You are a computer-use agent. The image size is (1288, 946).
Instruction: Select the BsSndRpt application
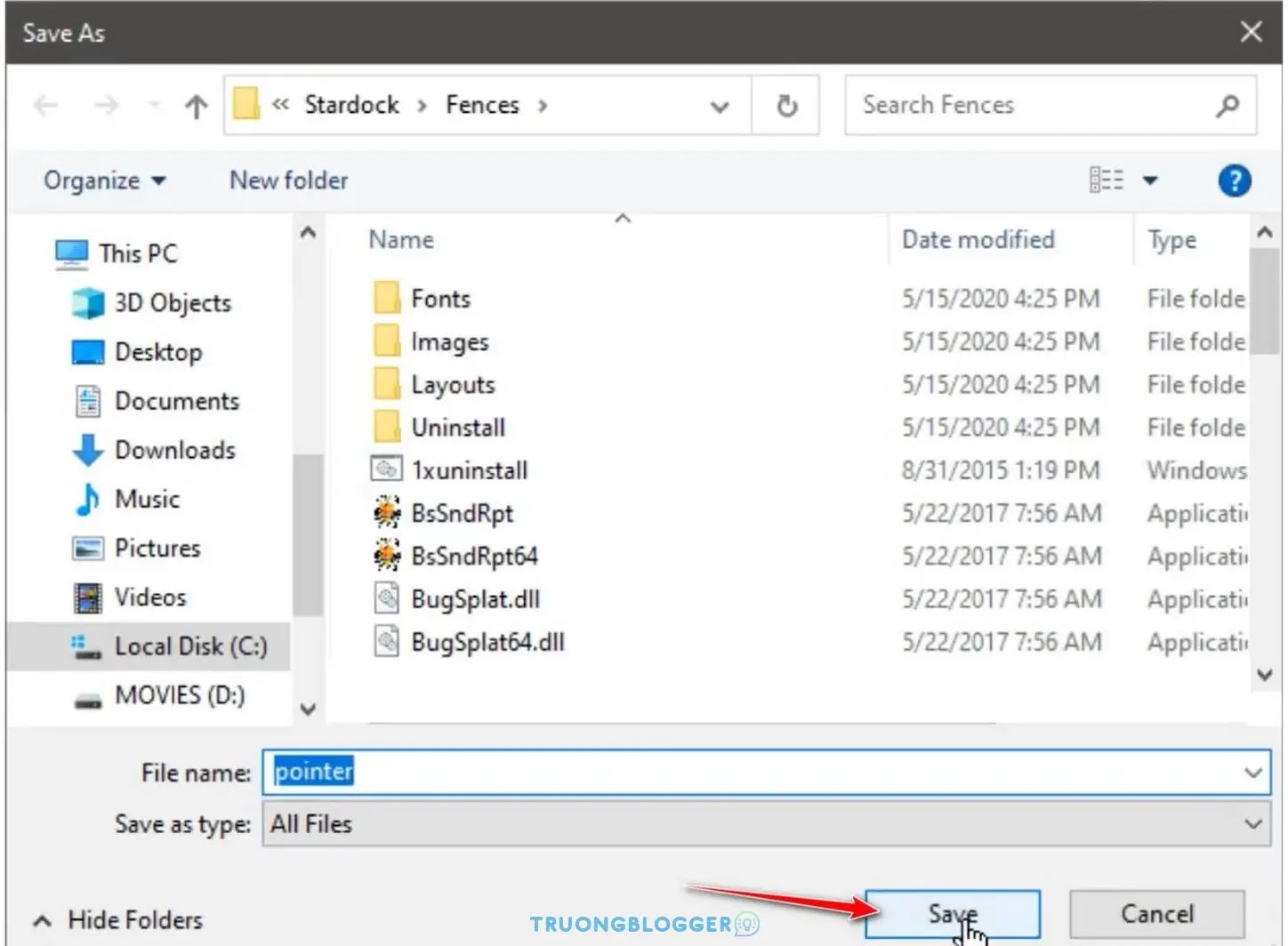click(x=463, y=513)
